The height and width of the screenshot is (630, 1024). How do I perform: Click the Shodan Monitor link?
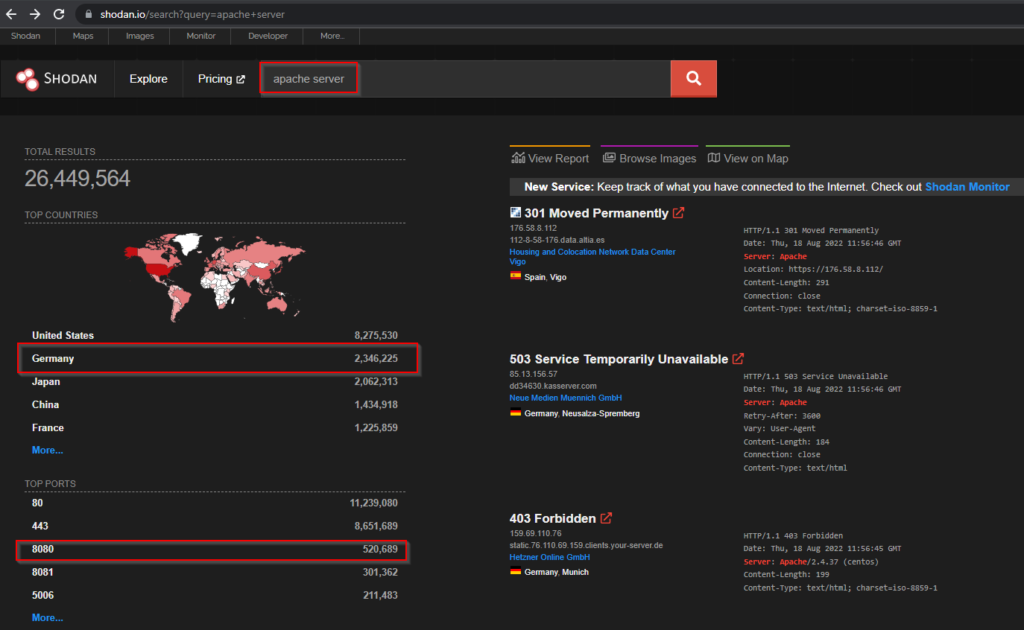tap(967, 187)
